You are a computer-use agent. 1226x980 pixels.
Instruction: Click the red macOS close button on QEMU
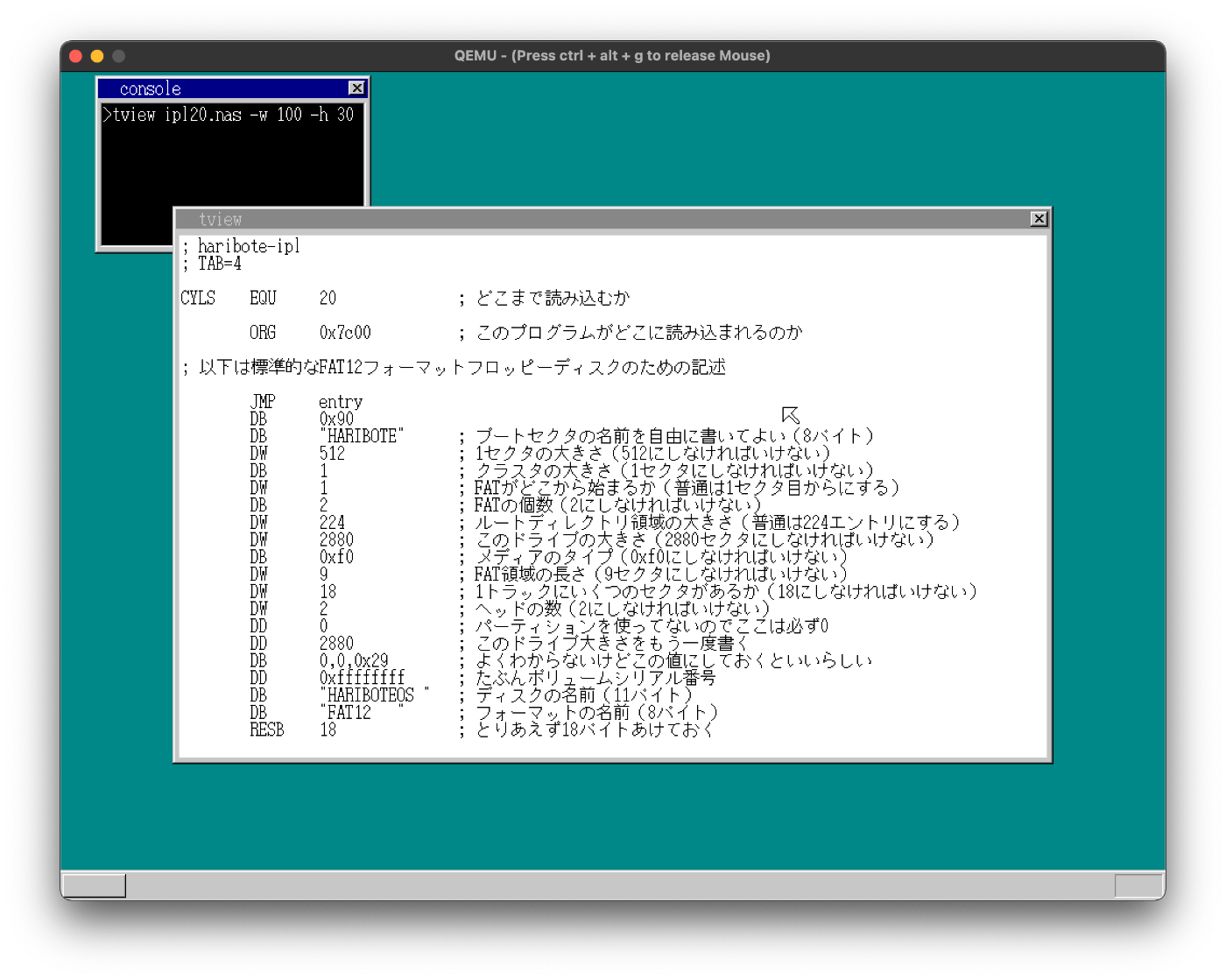click(x=75, y=56)
